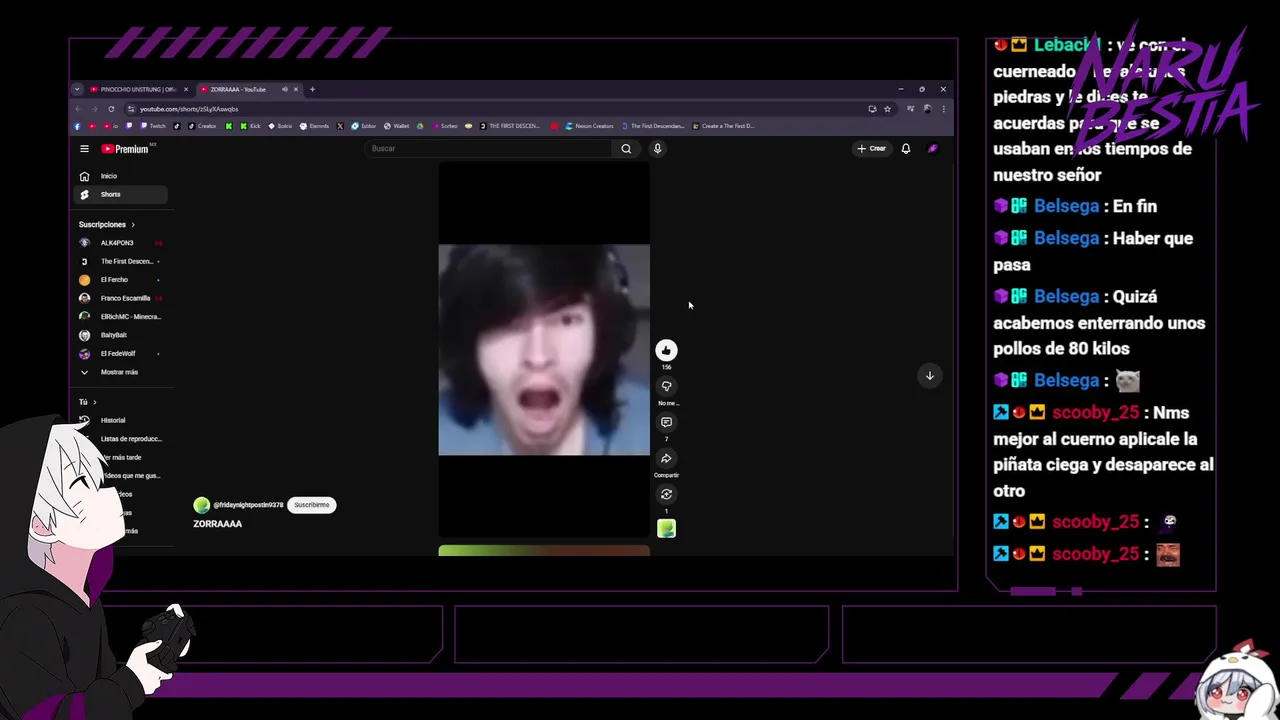Click the Buscar search field
The image size is (1280, 720).
pyautogui.click(x=490, y=148)
